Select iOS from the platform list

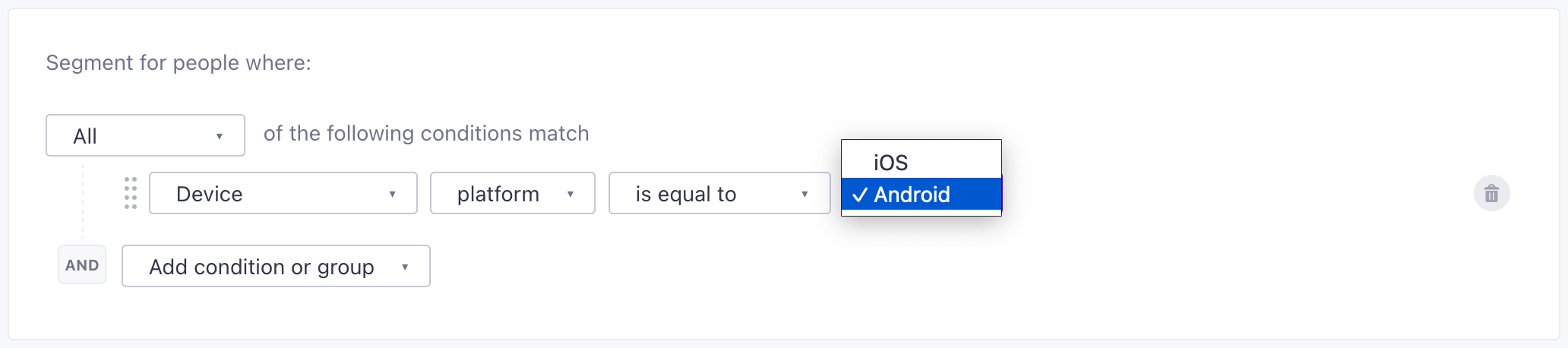pyautogui.click(x=890, y=162)
